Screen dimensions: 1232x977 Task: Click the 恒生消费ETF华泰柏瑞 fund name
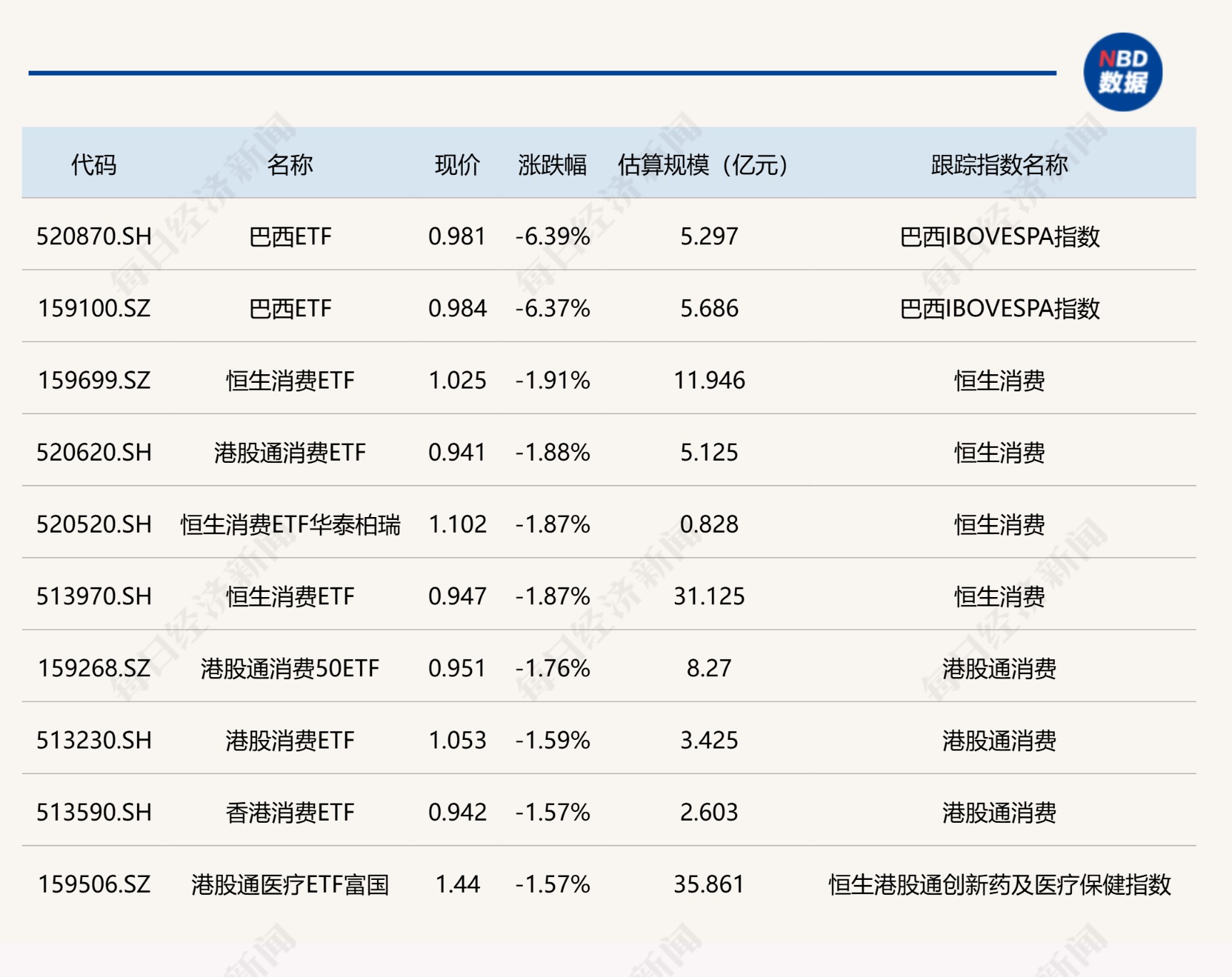pyautogui.click(x=290, y=525)
